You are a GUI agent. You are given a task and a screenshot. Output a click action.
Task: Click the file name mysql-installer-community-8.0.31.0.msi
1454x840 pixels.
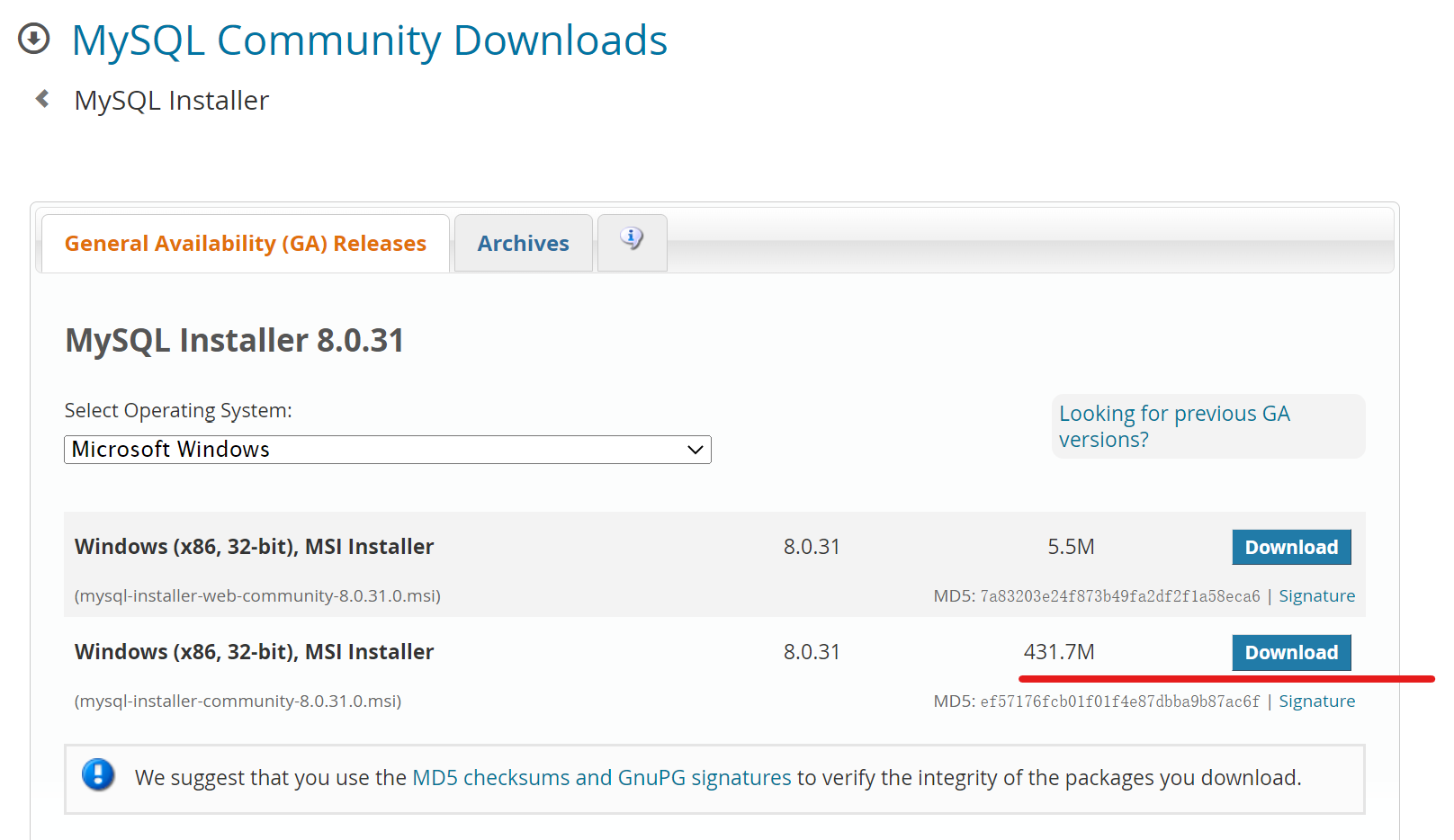(238, 701)
